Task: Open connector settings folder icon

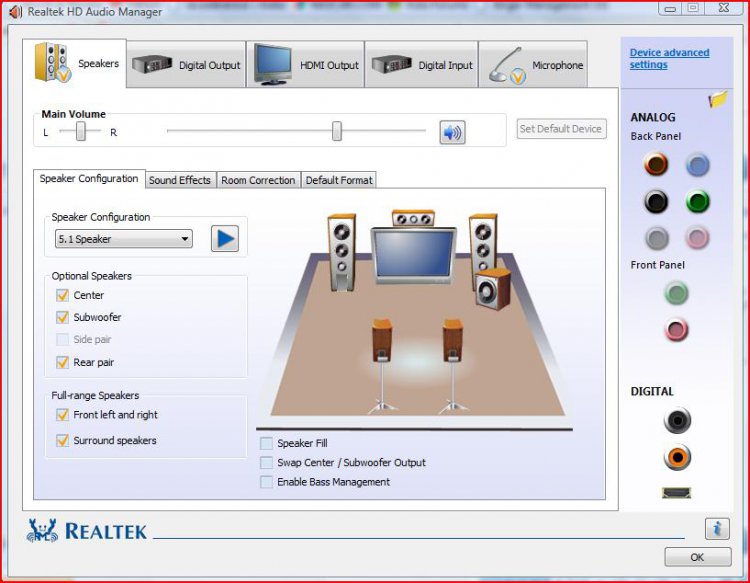Action: [718, 99]
